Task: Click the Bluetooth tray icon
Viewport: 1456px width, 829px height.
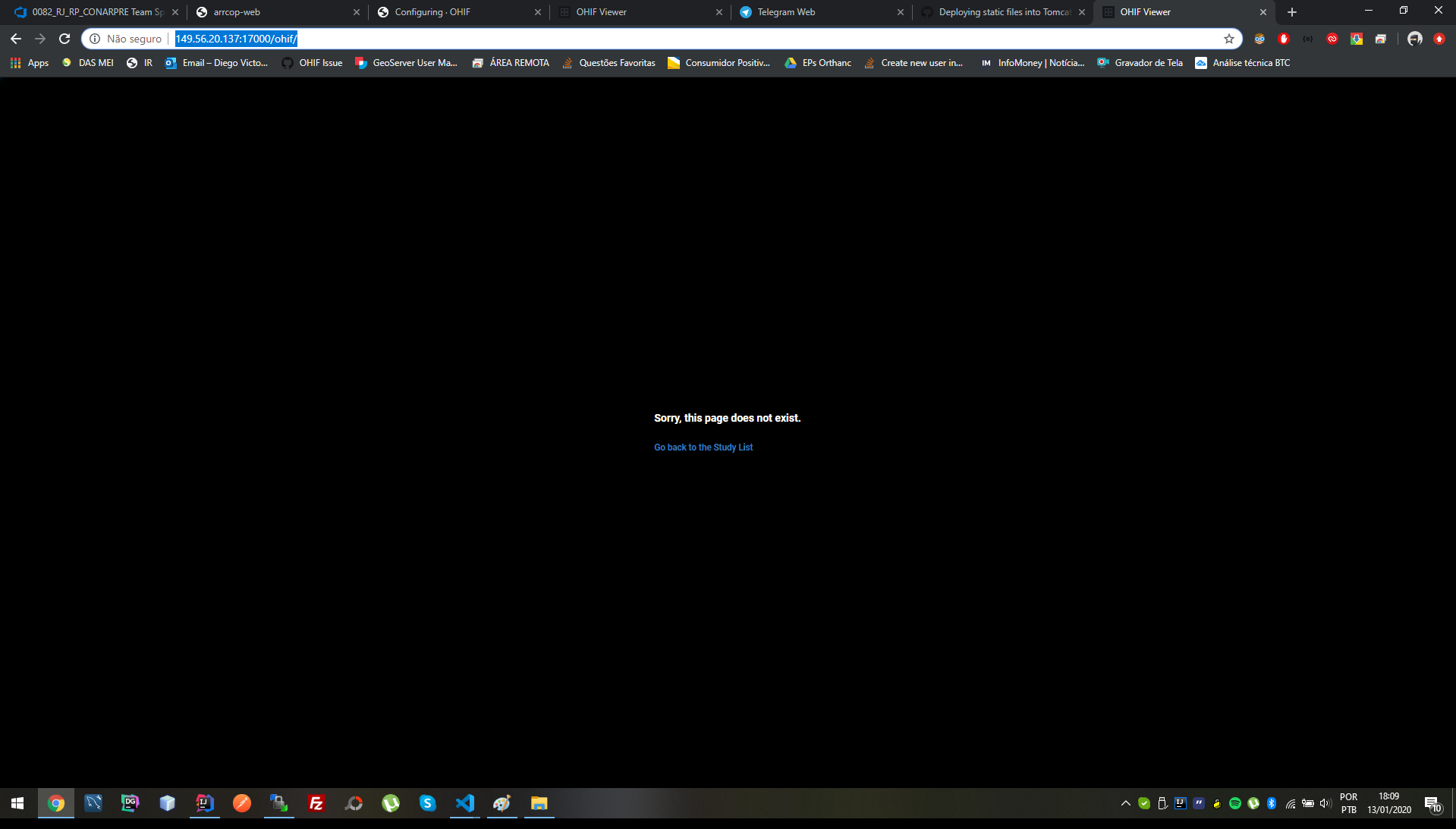Action: (1272, 803)
